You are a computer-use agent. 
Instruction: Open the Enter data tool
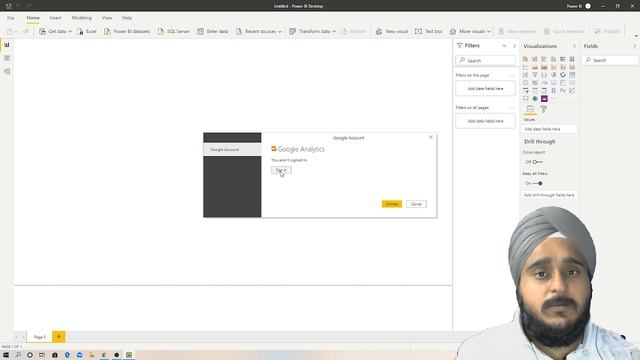[213, 31]
